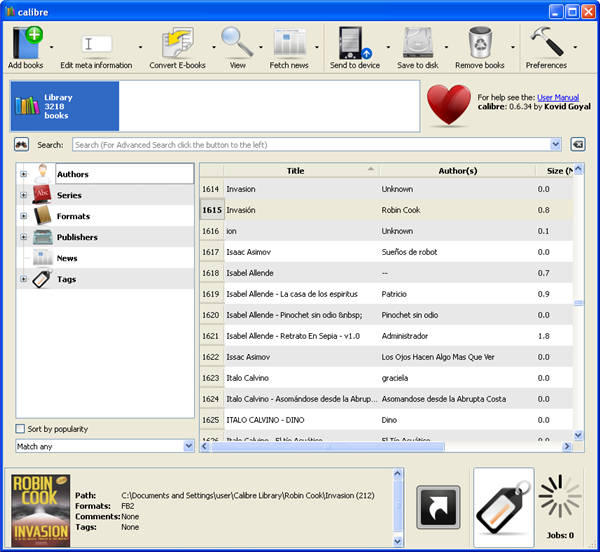The image size is (600, 552).
Task: Sort books by Title column header
Action: pyautogui.click(x=295, y=170)
